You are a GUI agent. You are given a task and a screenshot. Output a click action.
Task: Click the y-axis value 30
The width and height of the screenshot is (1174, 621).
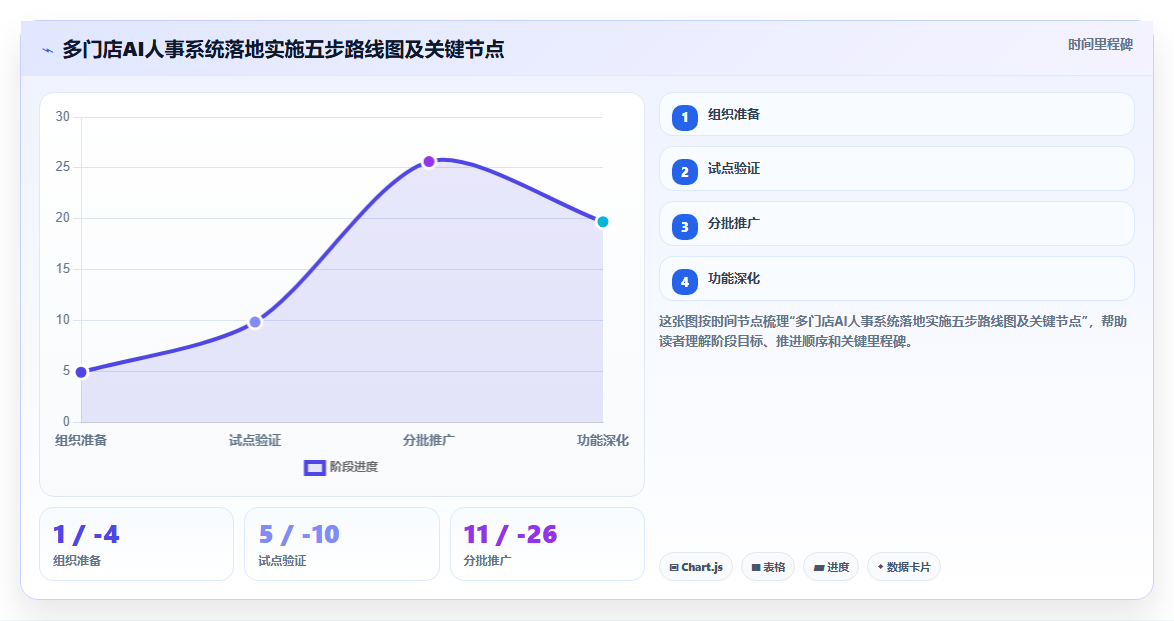(x=63, y=116)
